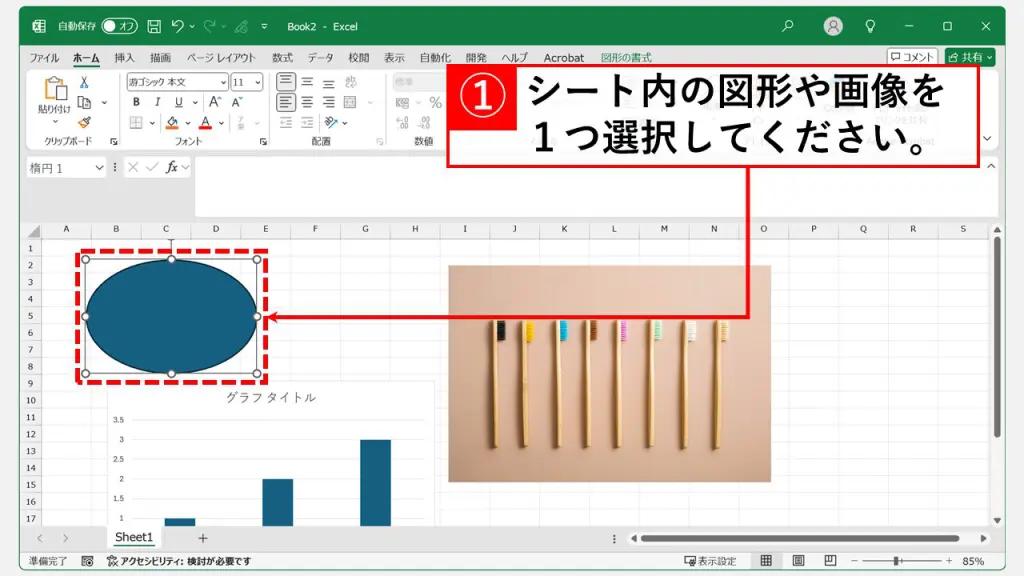Click the Format Painter brush icon
This screenshot has height=576, width=1024.
pyautogui.click(x=84, y=122)
